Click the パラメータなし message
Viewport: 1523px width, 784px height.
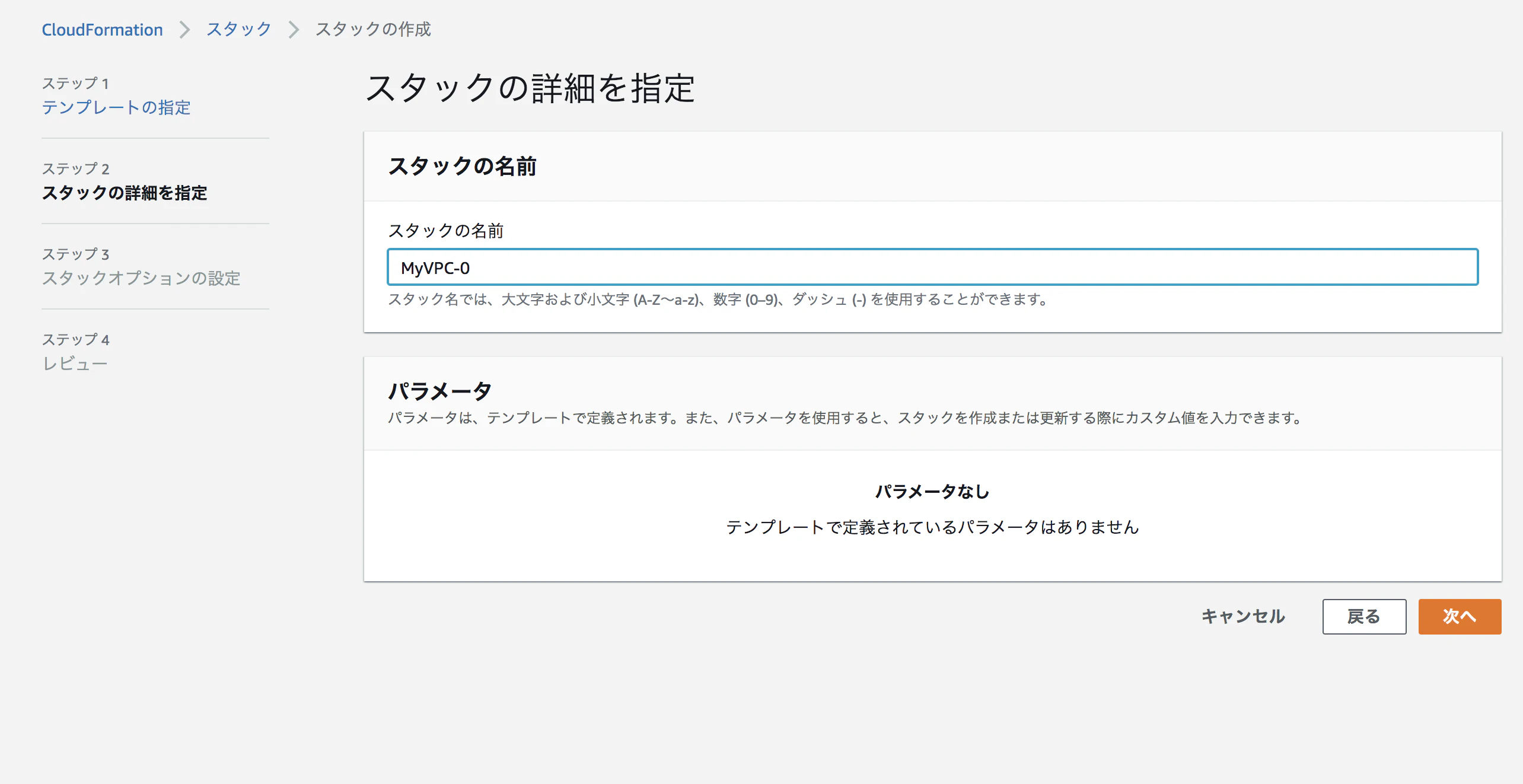(x=932, y=492)
